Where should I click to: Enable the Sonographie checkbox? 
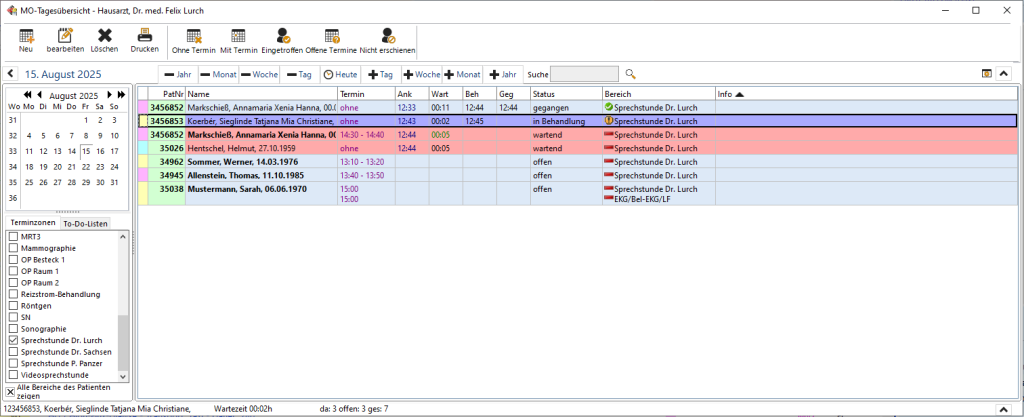click(x=13, y=328)
